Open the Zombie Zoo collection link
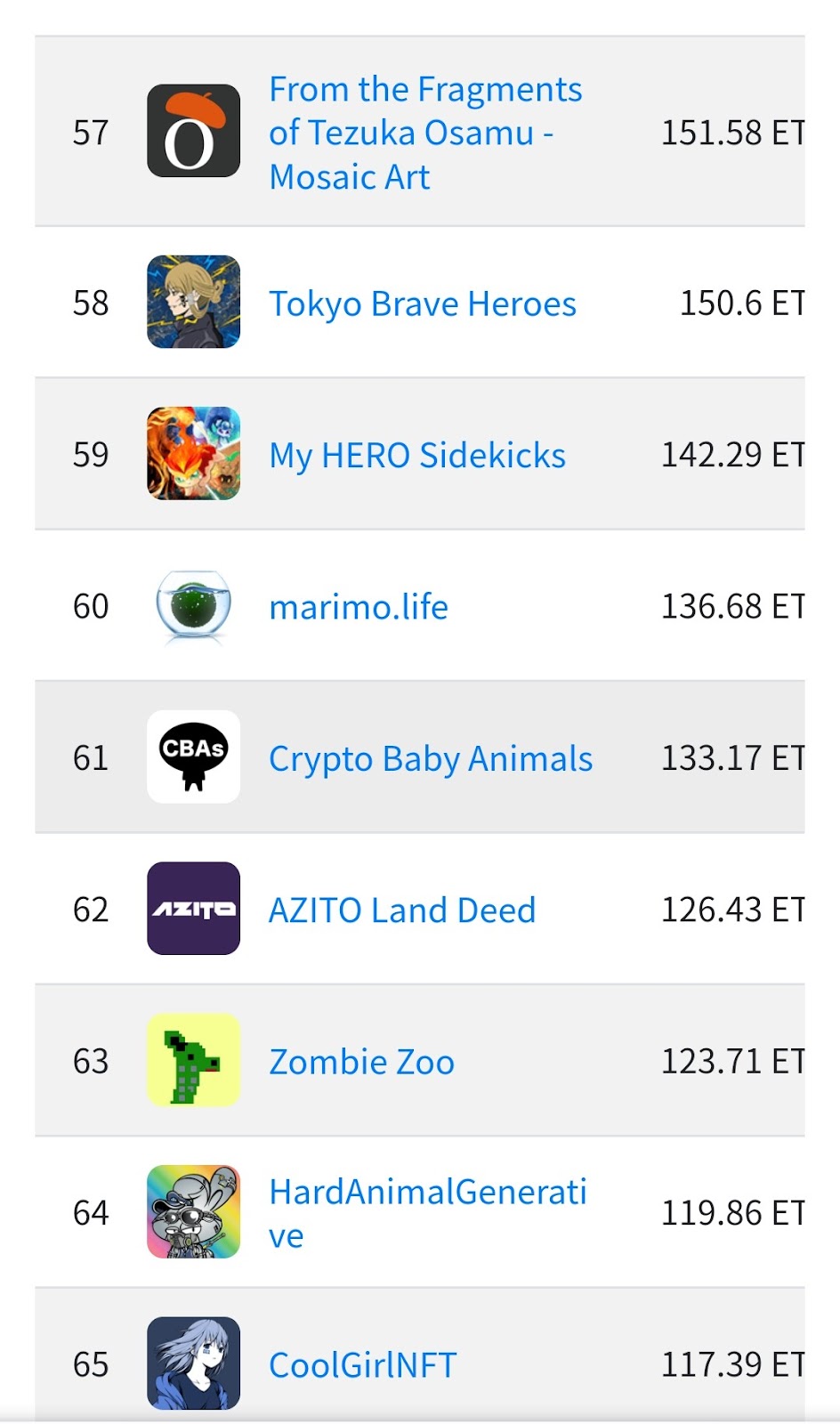Image resolution: width=840 pixels, height=1424 pixels. (x=361, y=1062)
